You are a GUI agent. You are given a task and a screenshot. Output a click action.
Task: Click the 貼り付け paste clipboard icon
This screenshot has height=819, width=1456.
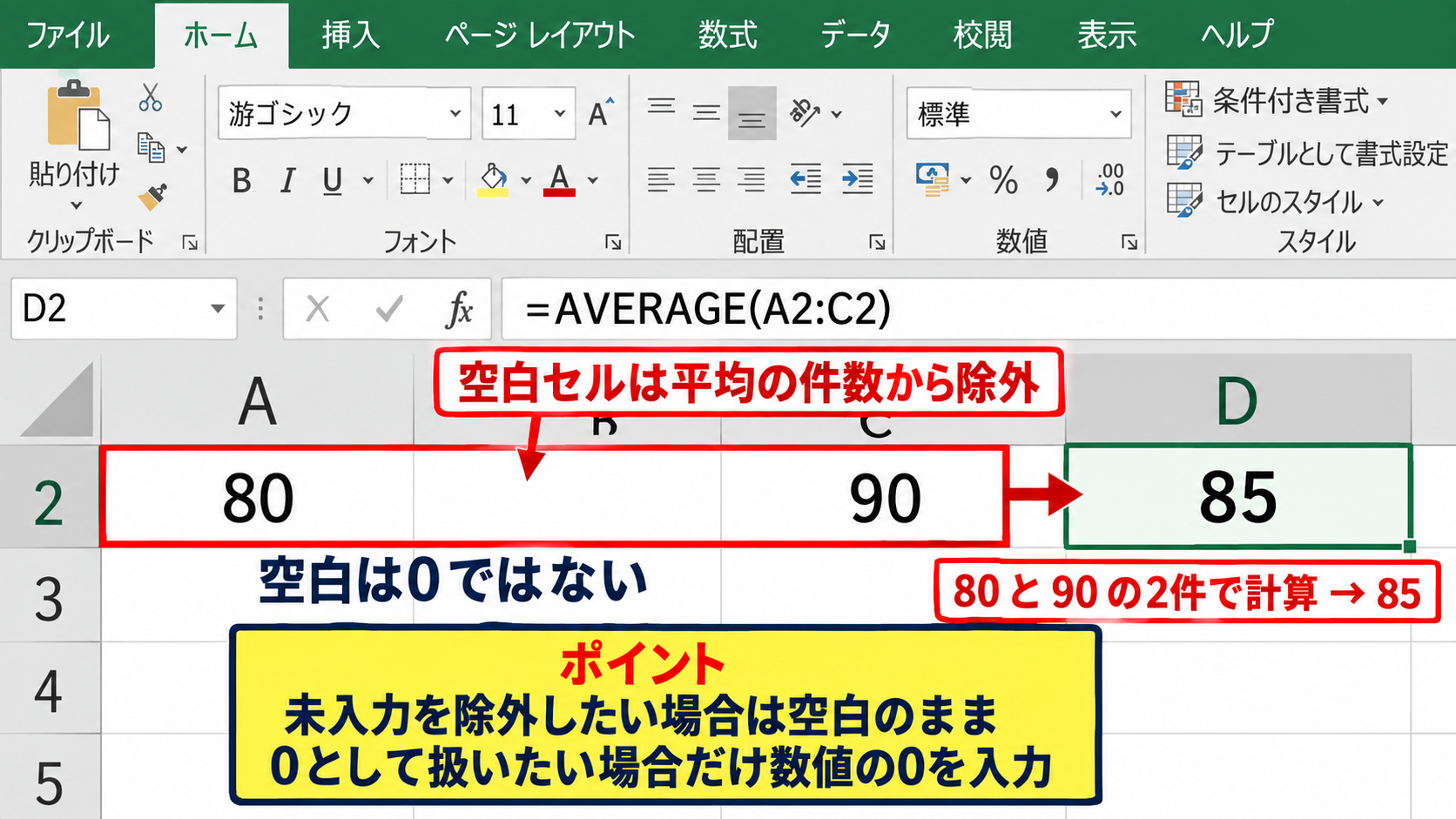coord(78,115)
